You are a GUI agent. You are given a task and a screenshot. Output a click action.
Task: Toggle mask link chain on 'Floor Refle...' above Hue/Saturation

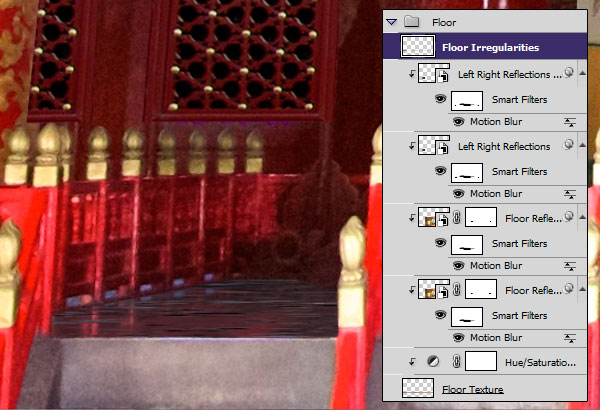click(456, 289)
